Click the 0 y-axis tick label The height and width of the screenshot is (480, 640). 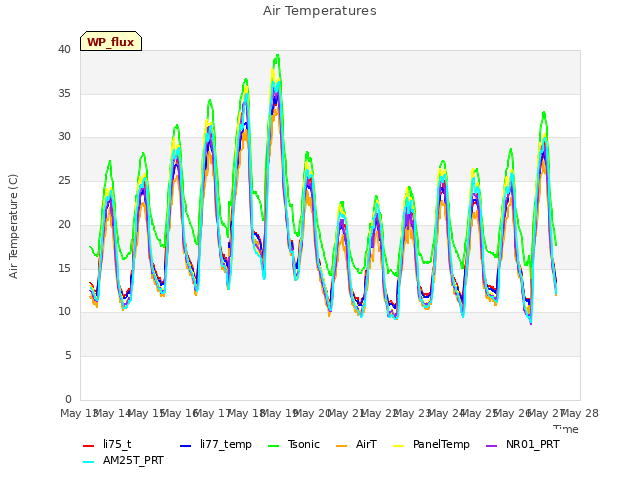68,399
